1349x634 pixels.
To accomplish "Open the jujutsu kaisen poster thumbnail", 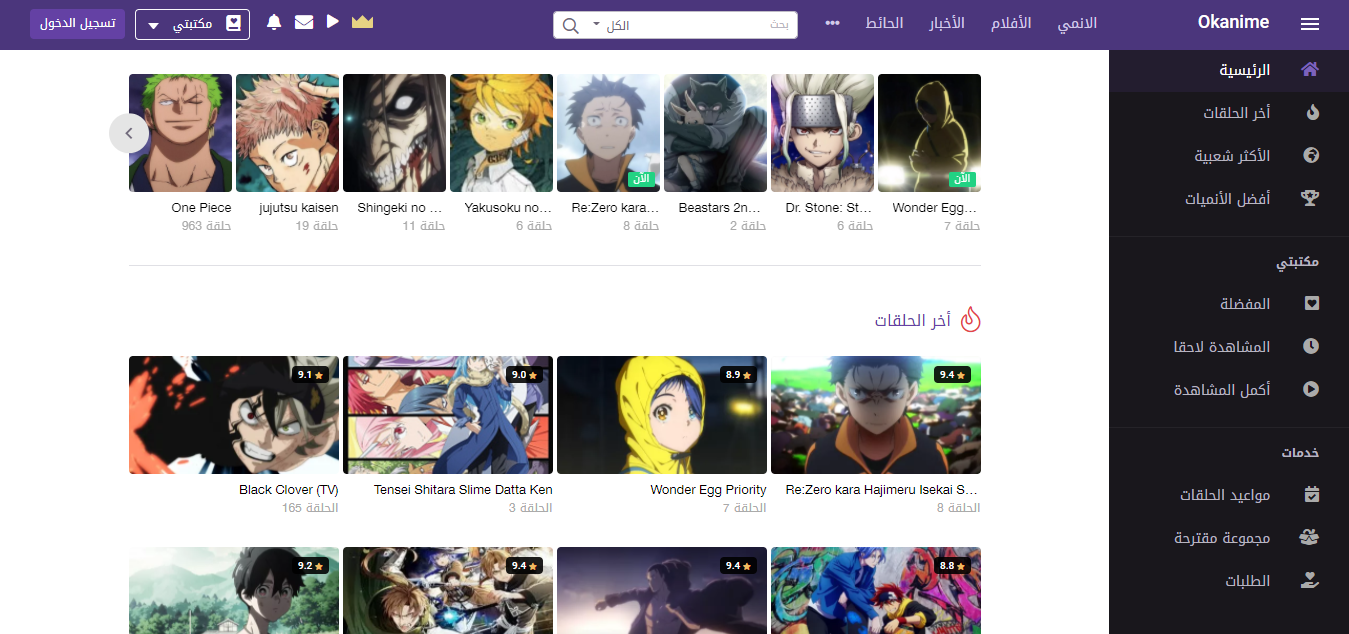I will [x=287, y=133].
